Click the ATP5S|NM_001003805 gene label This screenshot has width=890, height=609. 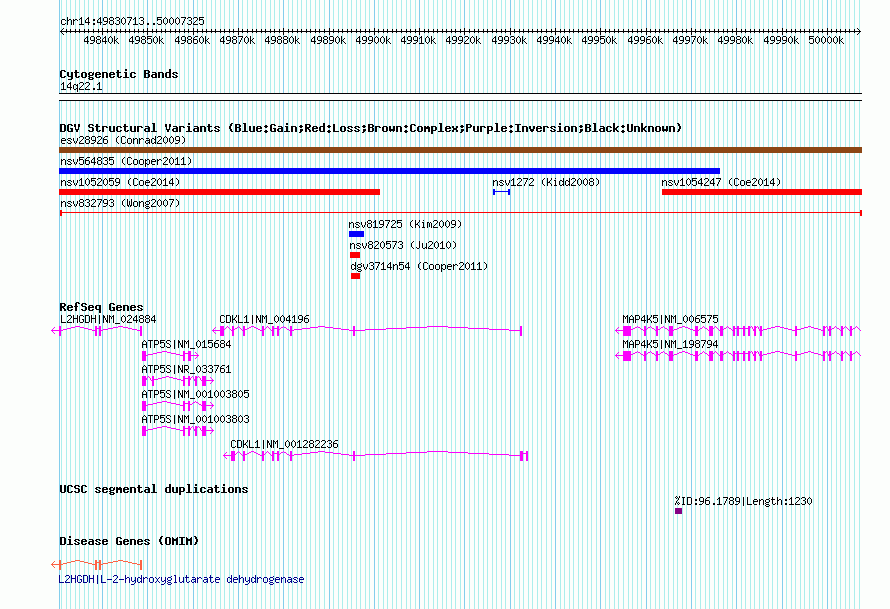pyautogui.click(x=195, y=394)
